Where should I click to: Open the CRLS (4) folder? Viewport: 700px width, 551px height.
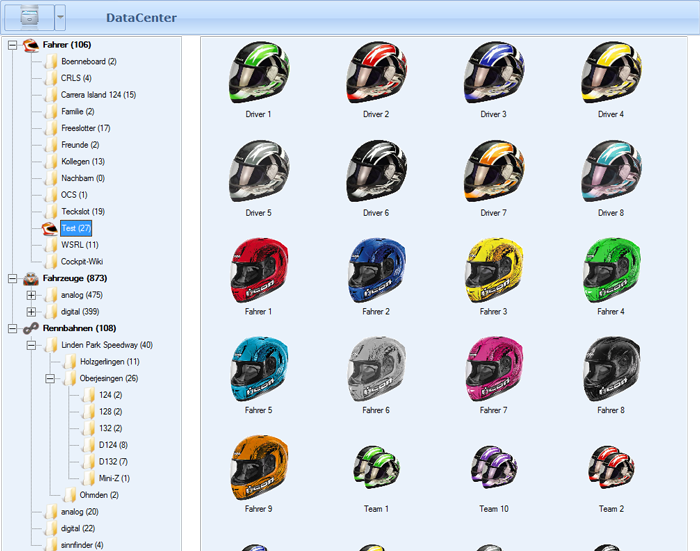[76, 78]
